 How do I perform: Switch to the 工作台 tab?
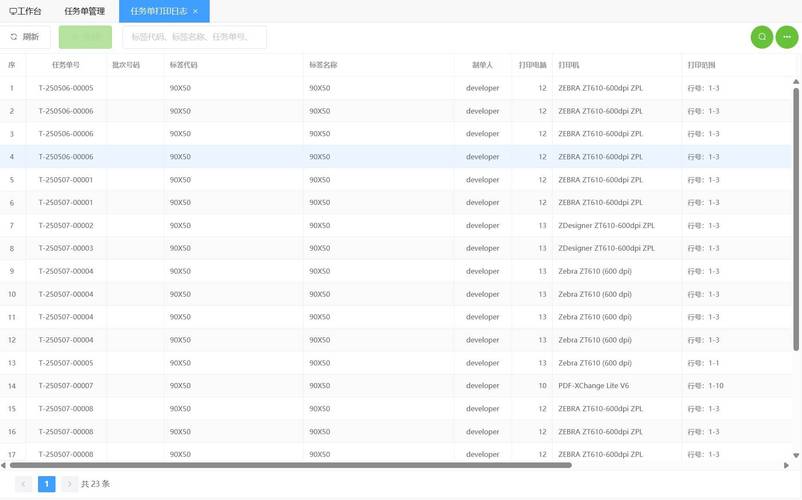point(26,11)
